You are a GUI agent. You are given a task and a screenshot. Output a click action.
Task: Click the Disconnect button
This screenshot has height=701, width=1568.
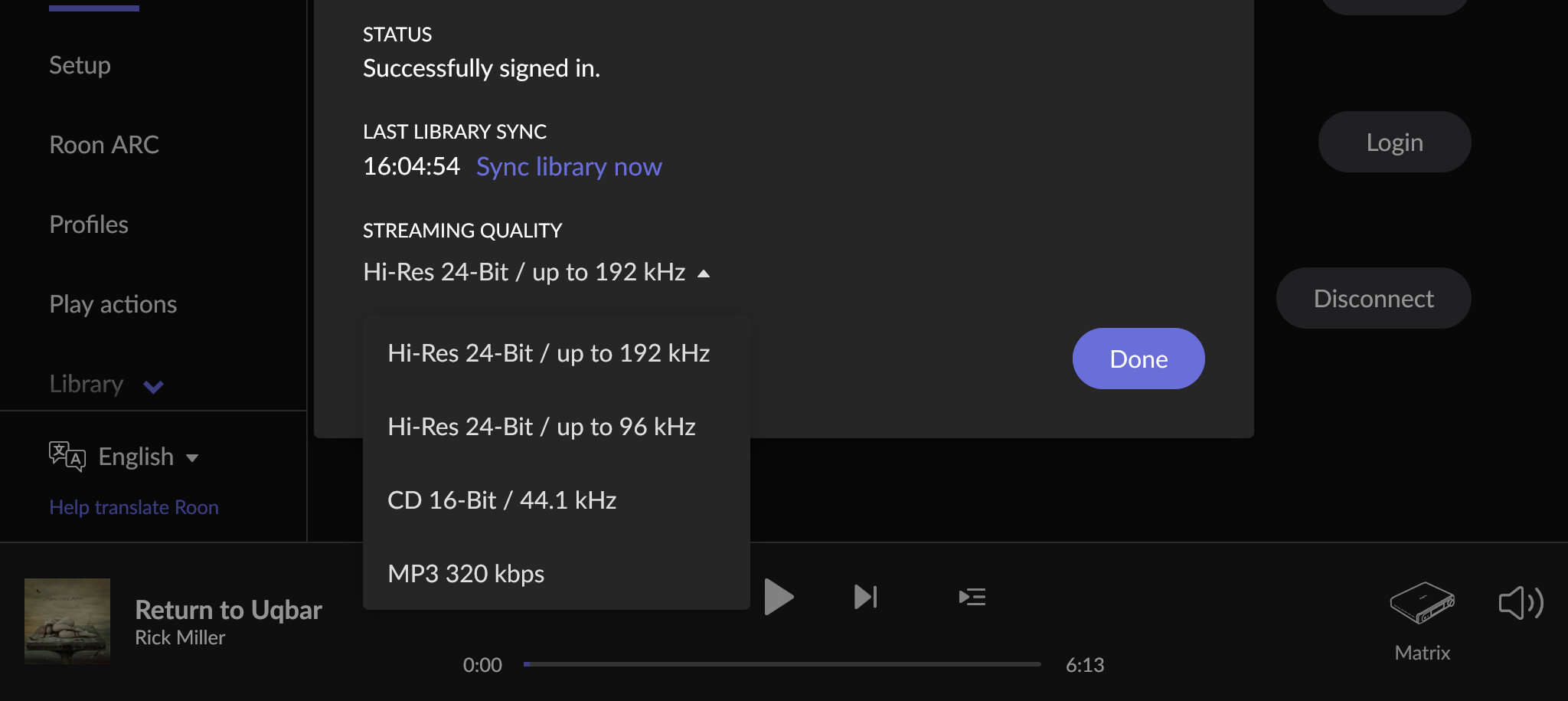tap(1374, 298)
